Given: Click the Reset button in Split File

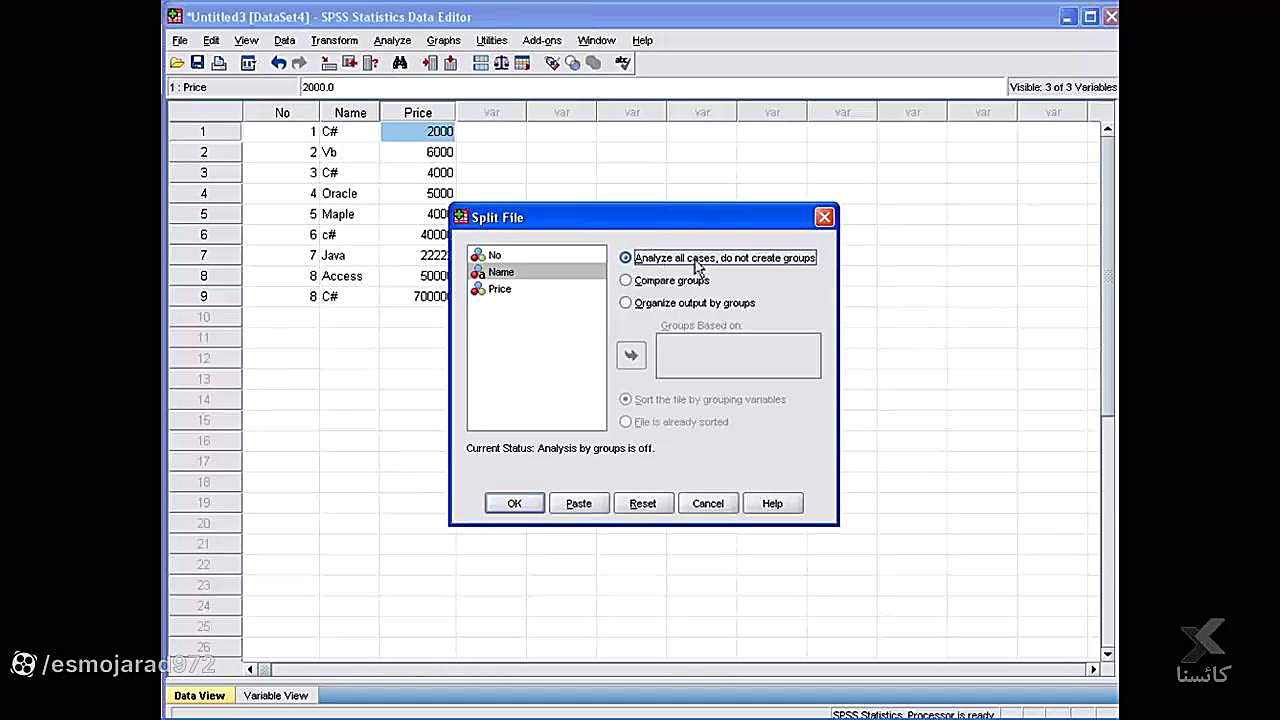Looking at the screenshot, I should coord(643,503).
